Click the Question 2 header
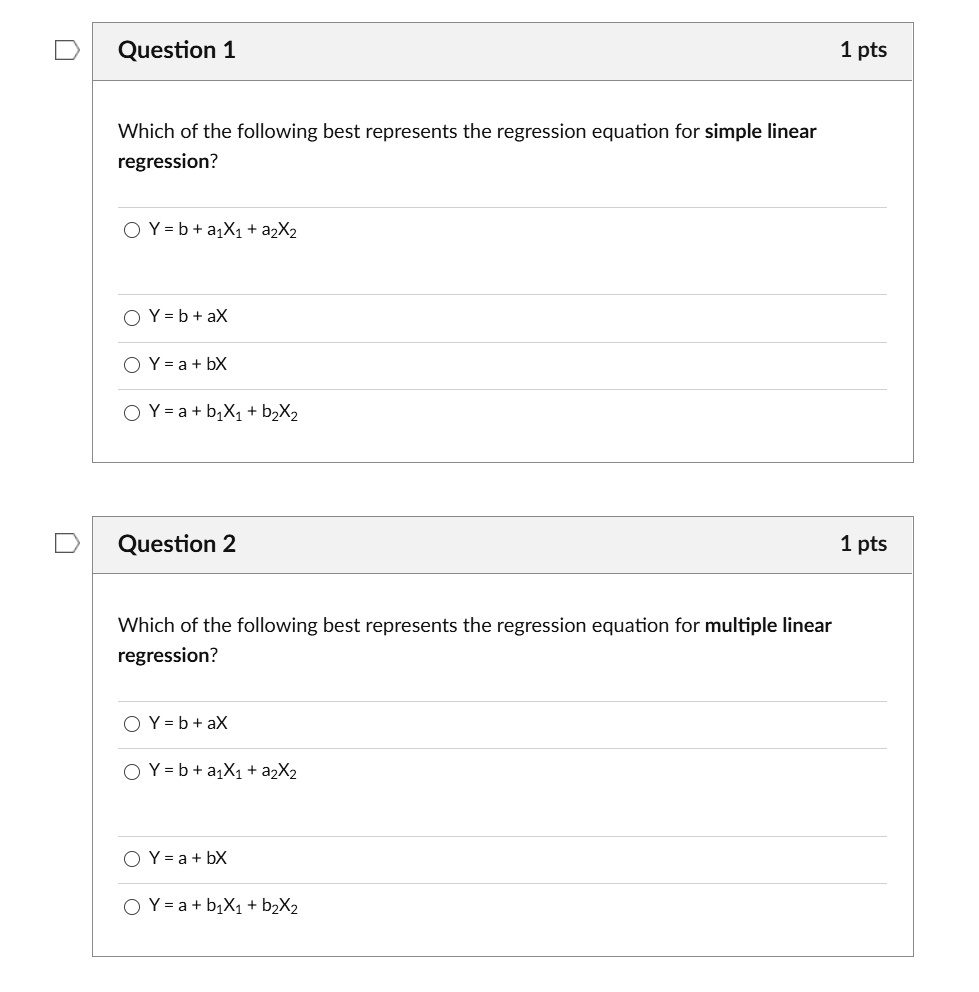Viewport: 979px width, 992px height. [x=177, y=543]
